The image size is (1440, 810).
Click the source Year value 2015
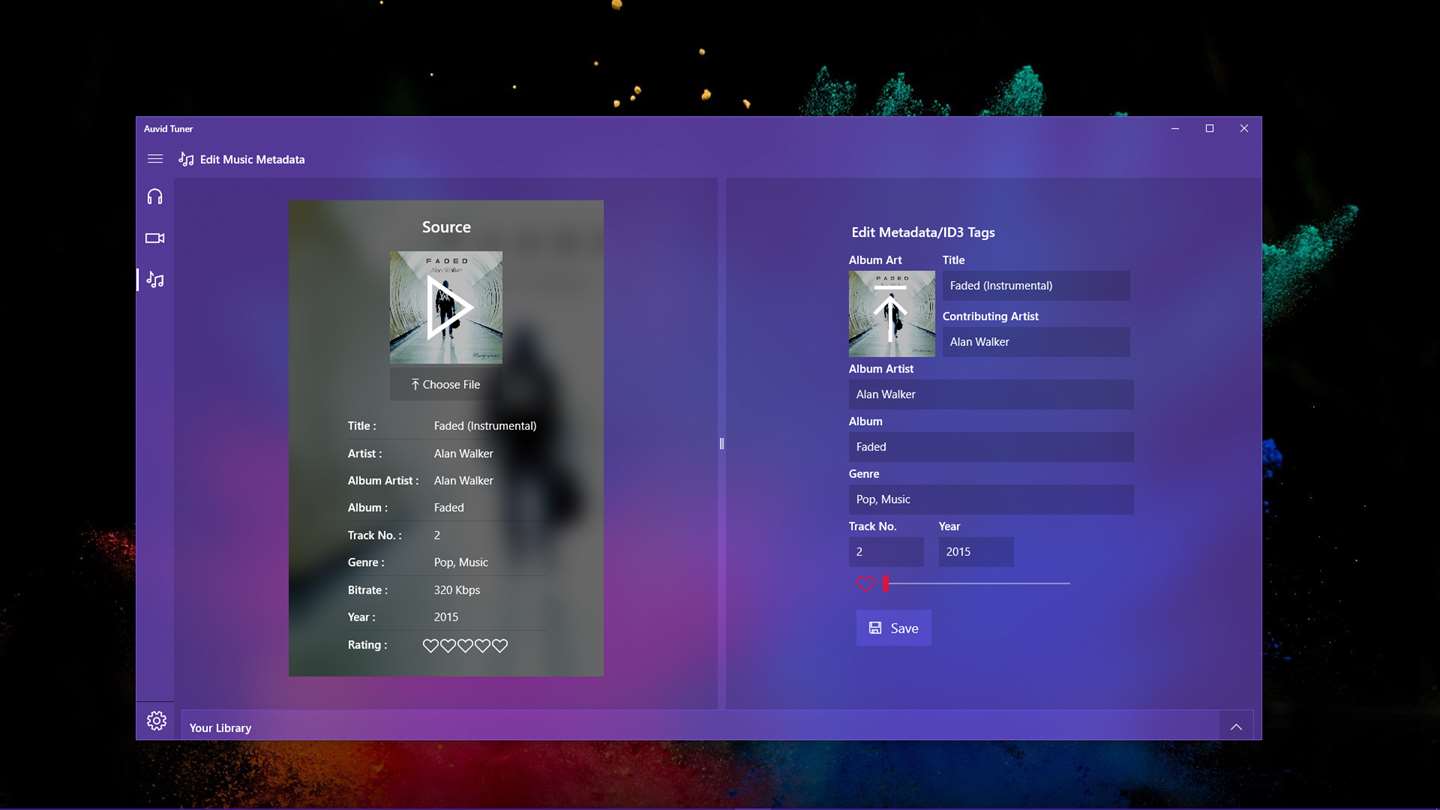[446, 617]
